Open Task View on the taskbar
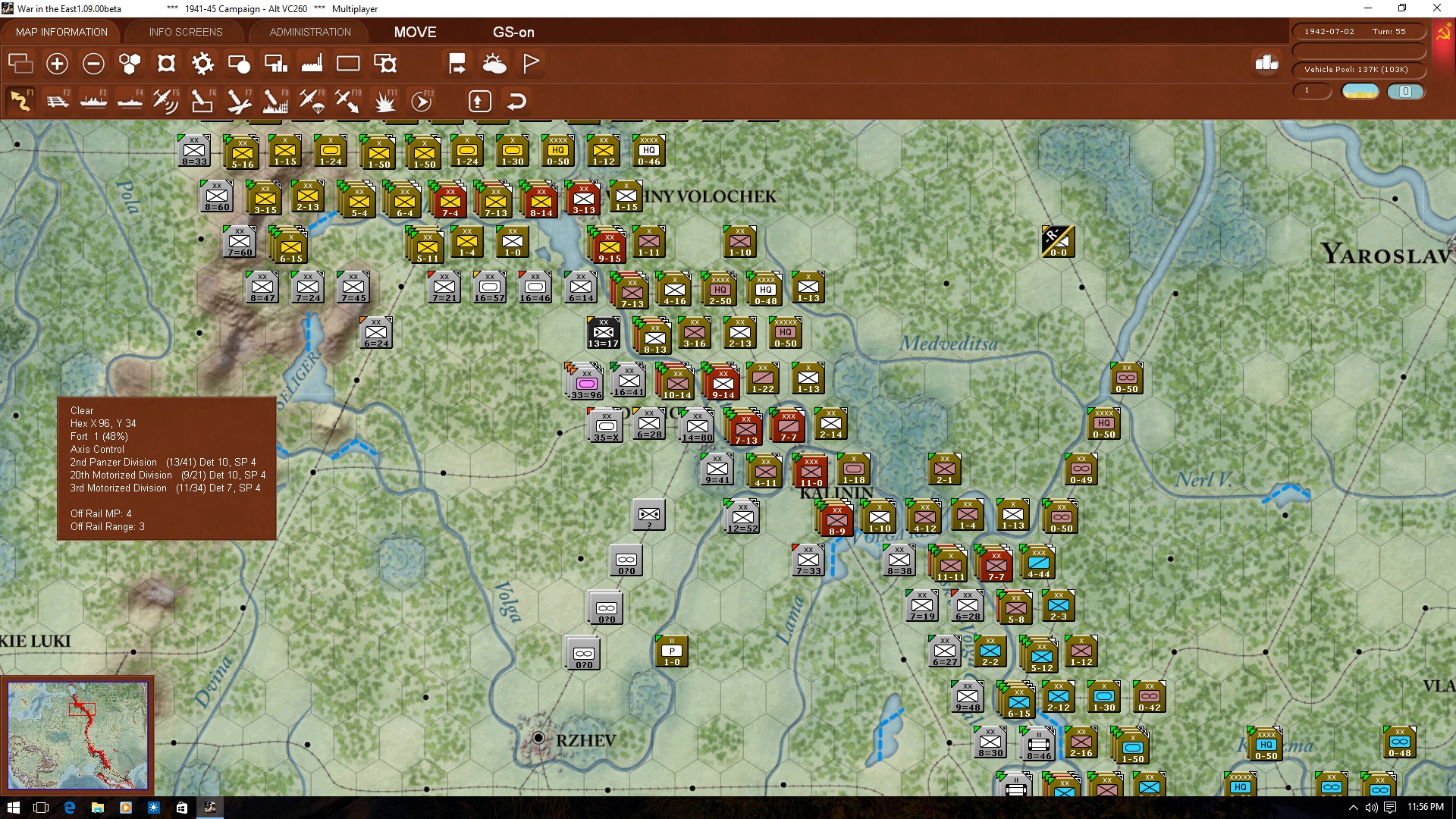Viewport: 1456px width, 819px height. coord(41,808)
